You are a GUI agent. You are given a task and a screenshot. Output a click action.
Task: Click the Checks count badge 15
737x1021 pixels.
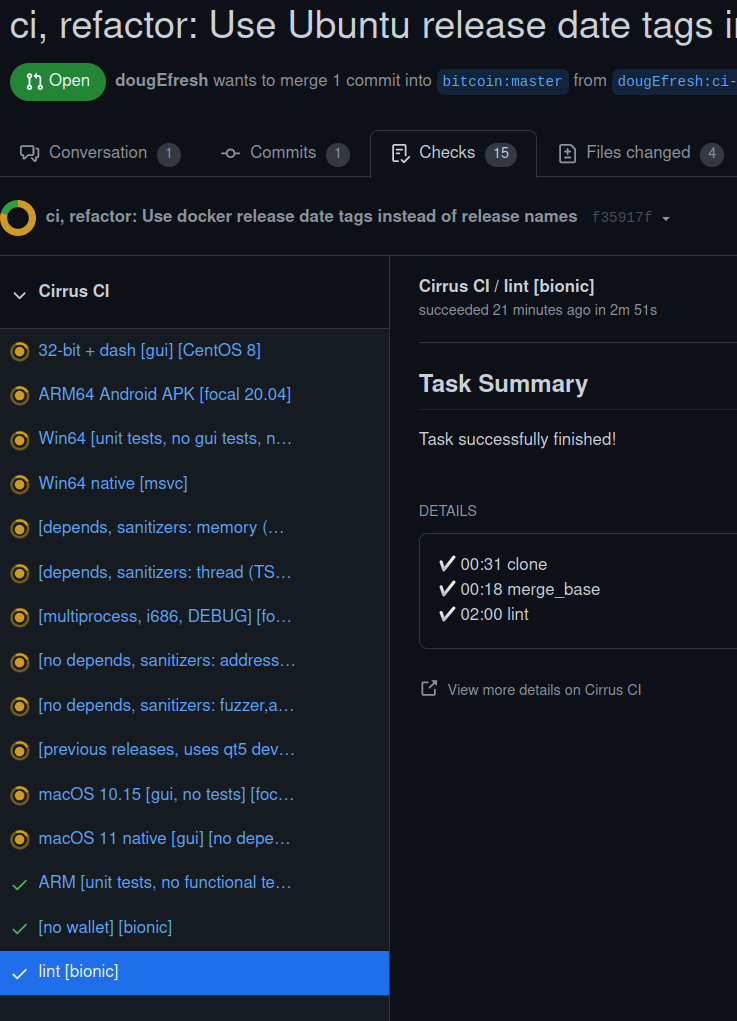coord(501,154)
